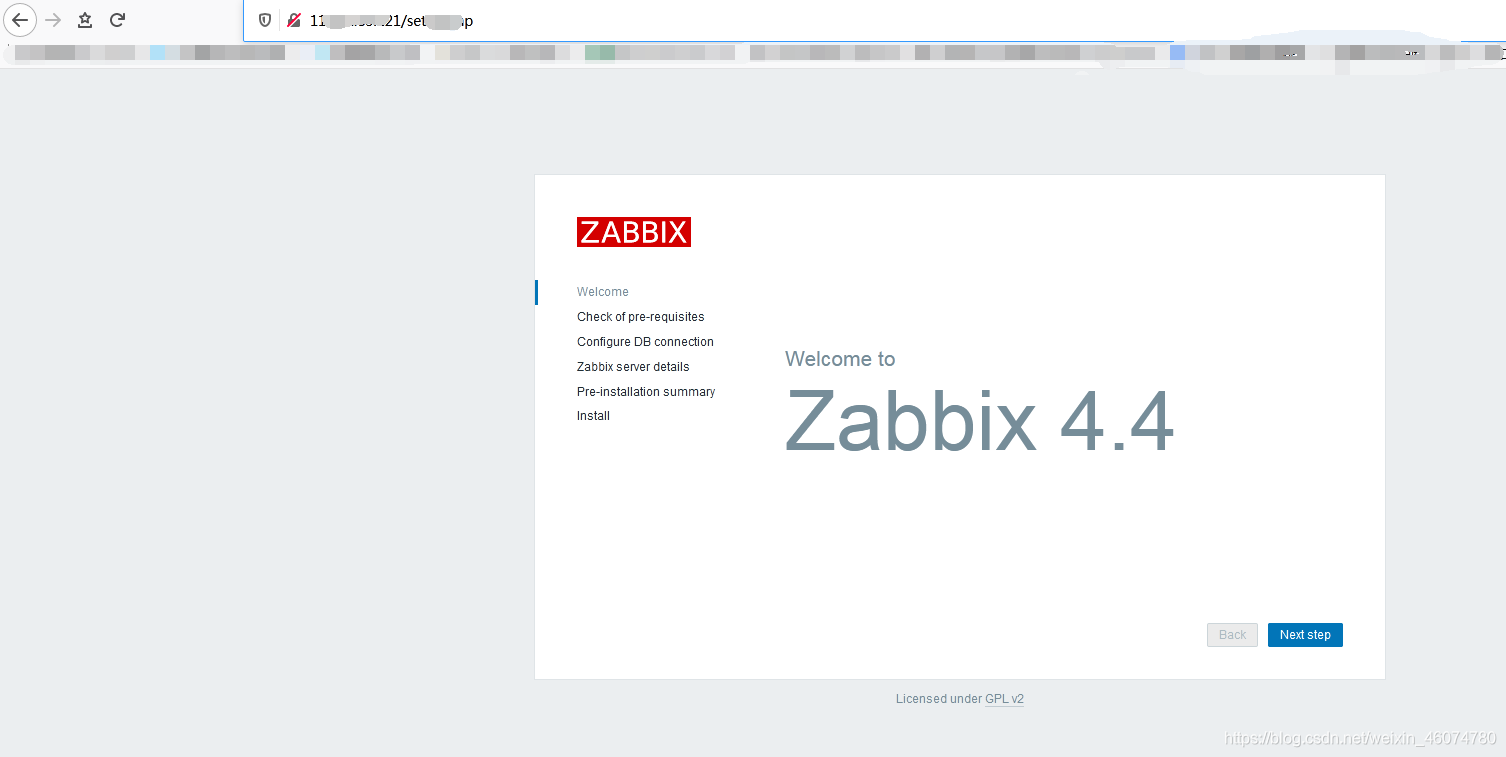This screenshot has height=757, width=1506.
Task: Click the red ZABBIX logo
Action: tap(634, 232)
